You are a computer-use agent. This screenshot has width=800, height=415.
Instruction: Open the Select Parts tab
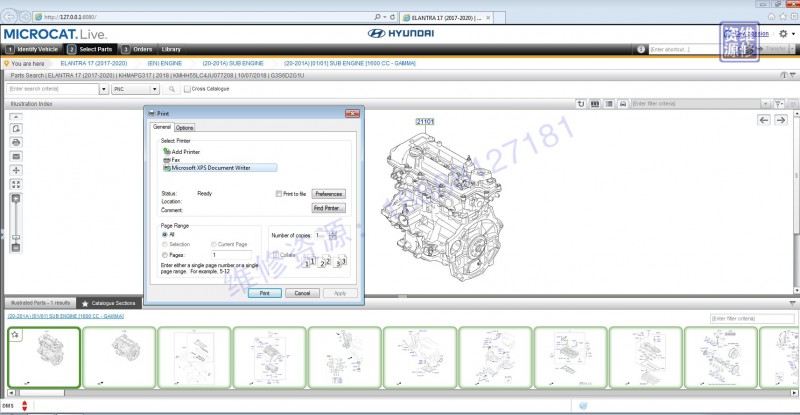click(90, 49)
